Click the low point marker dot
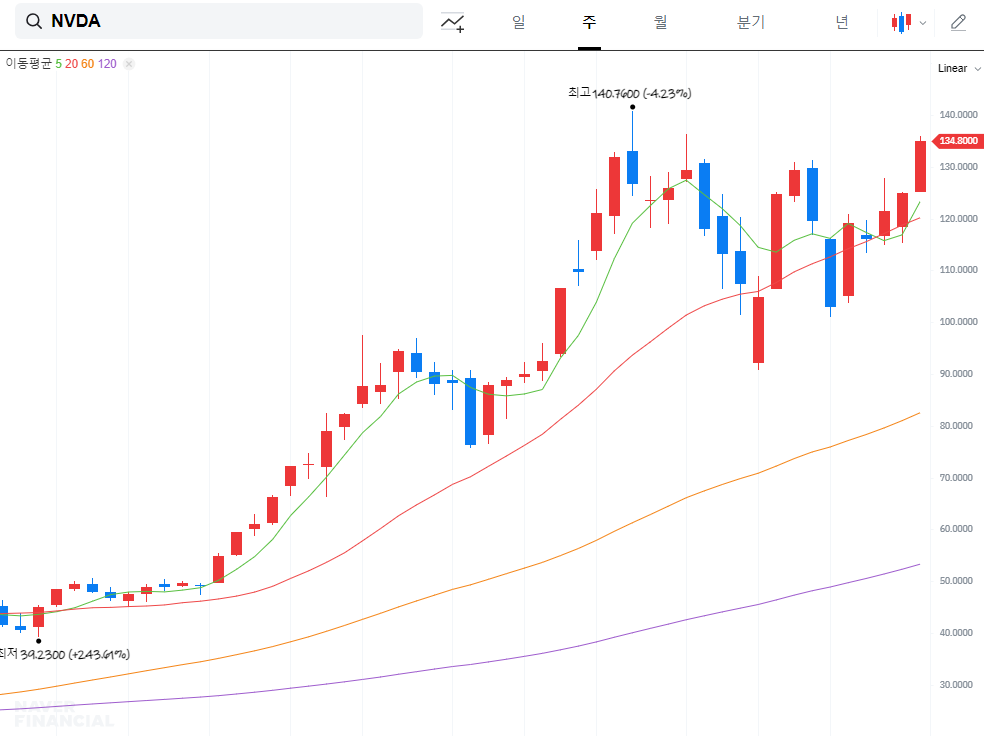Image resolution: width=984 pixels, height=736 pixels. [39, 641]
